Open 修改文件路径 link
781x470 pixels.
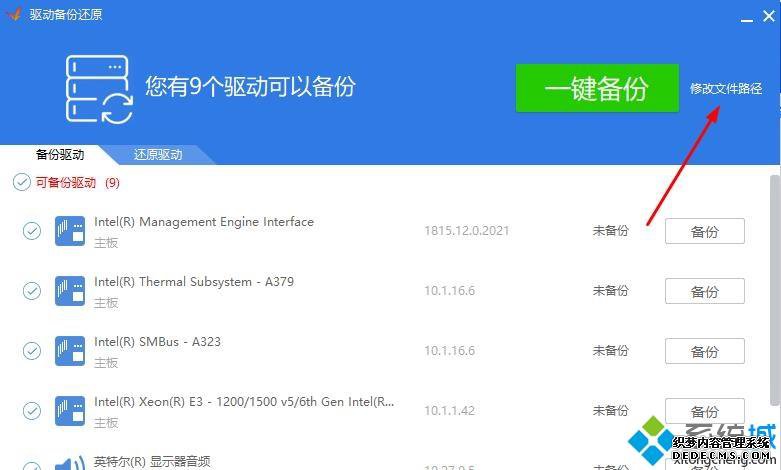click(x=726, y=89)
